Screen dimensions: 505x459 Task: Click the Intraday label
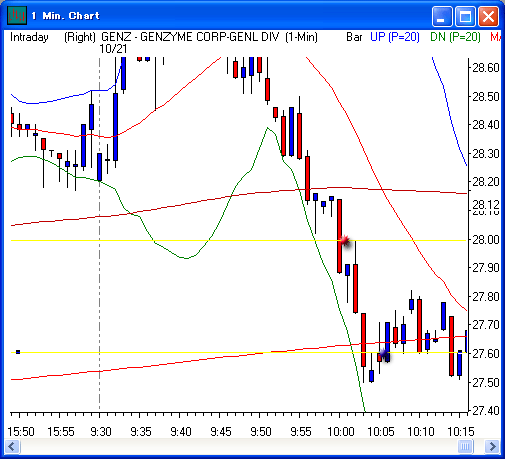(29, 37)
